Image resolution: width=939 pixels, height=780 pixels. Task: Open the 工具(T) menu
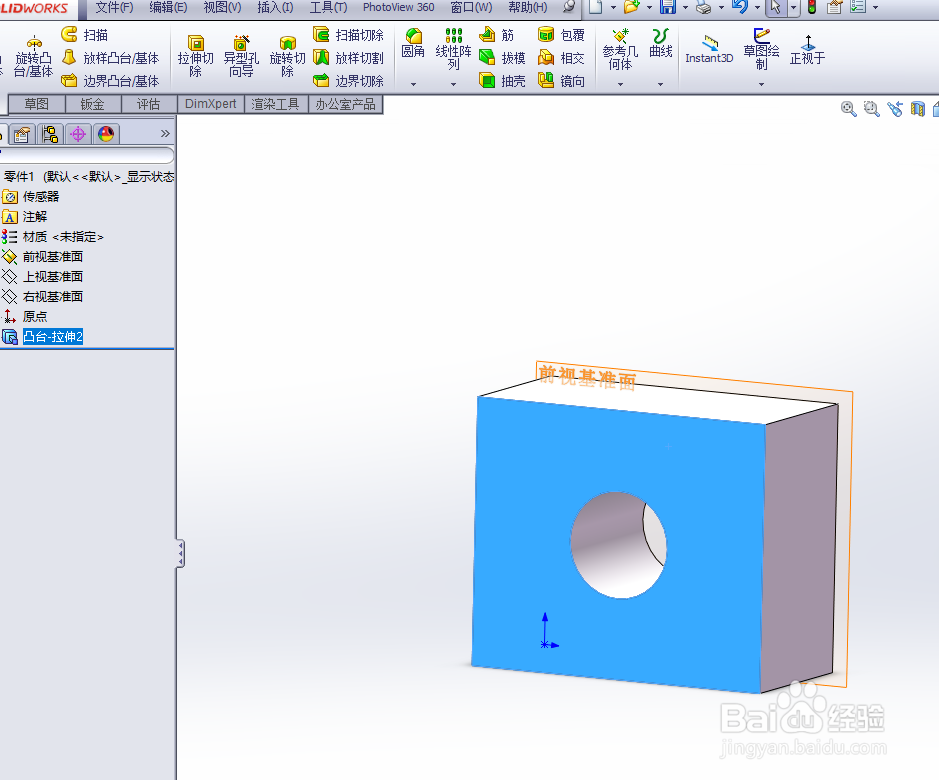coord(328,7)
